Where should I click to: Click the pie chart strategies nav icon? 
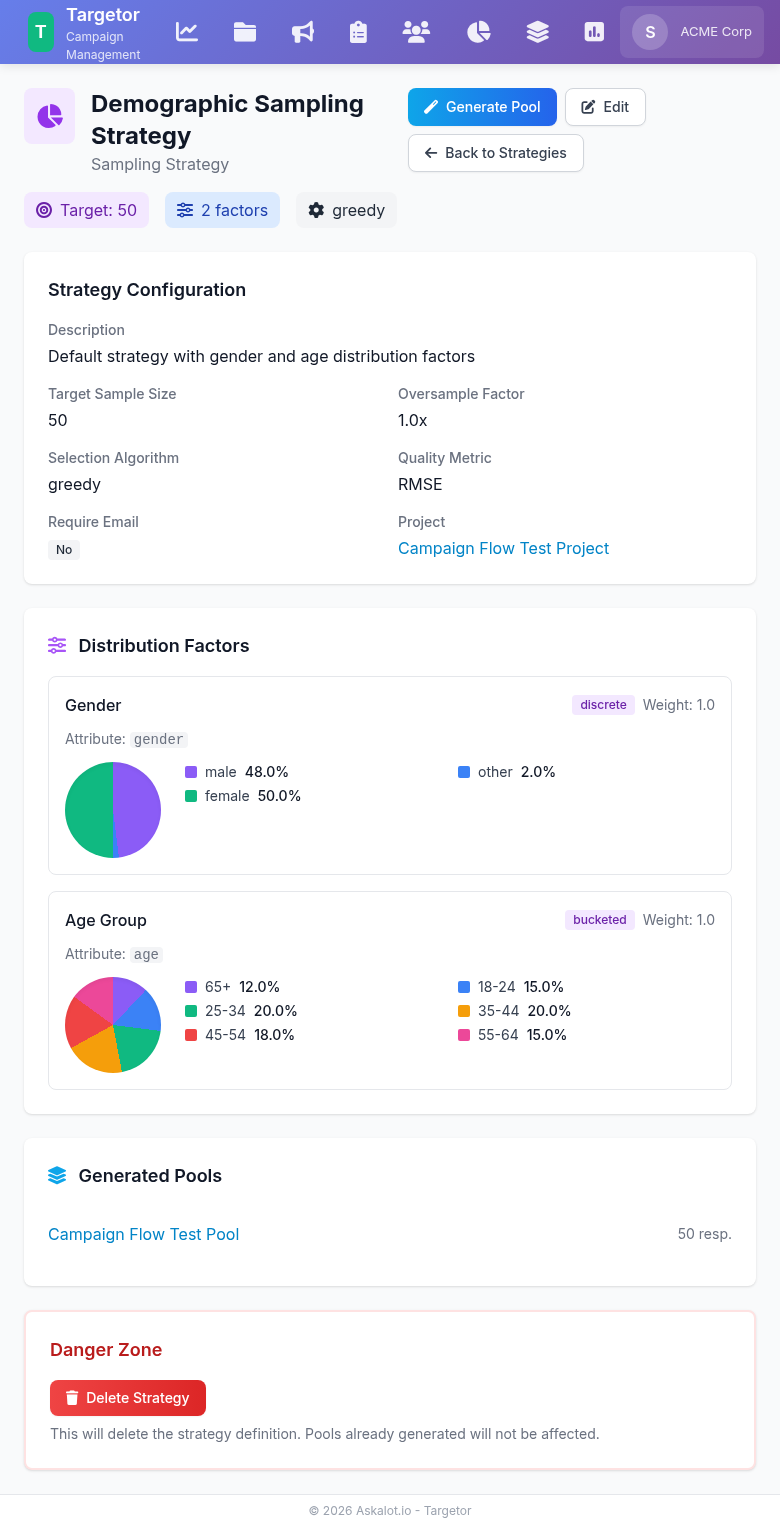pos(479,32)
